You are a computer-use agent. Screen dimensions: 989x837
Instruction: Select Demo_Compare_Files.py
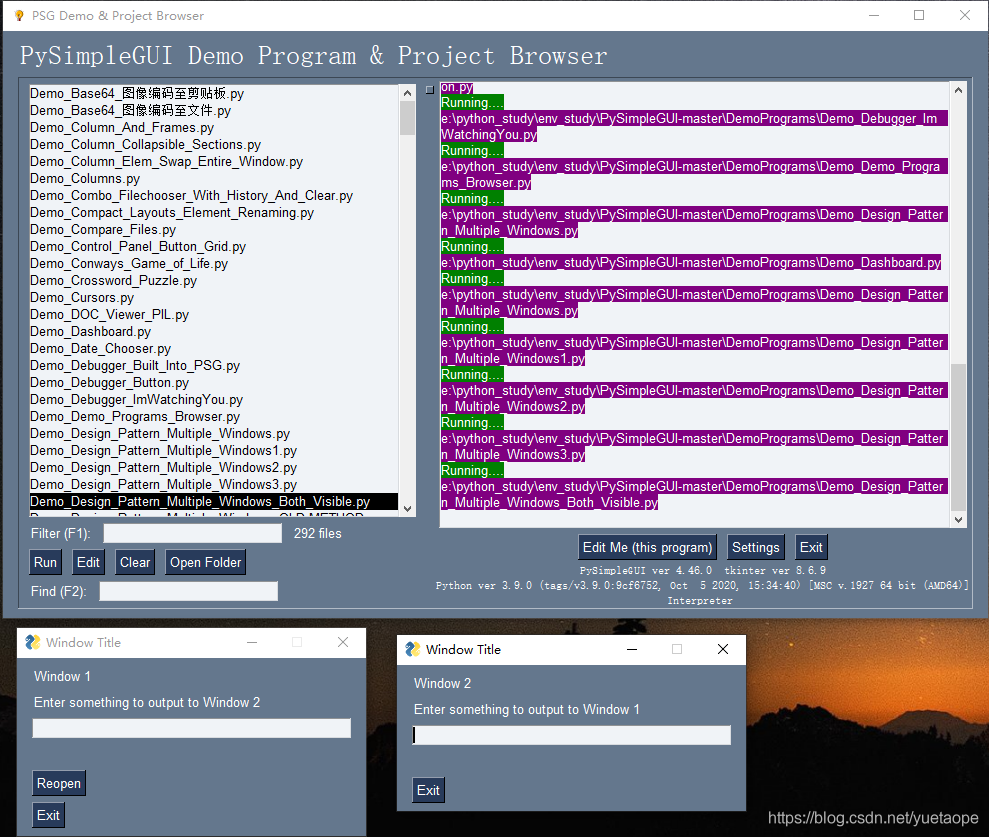coord(214,230)
